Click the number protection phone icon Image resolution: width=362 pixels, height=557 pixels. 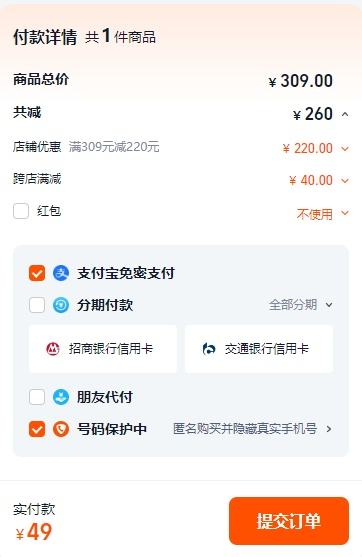pos(61,429)
